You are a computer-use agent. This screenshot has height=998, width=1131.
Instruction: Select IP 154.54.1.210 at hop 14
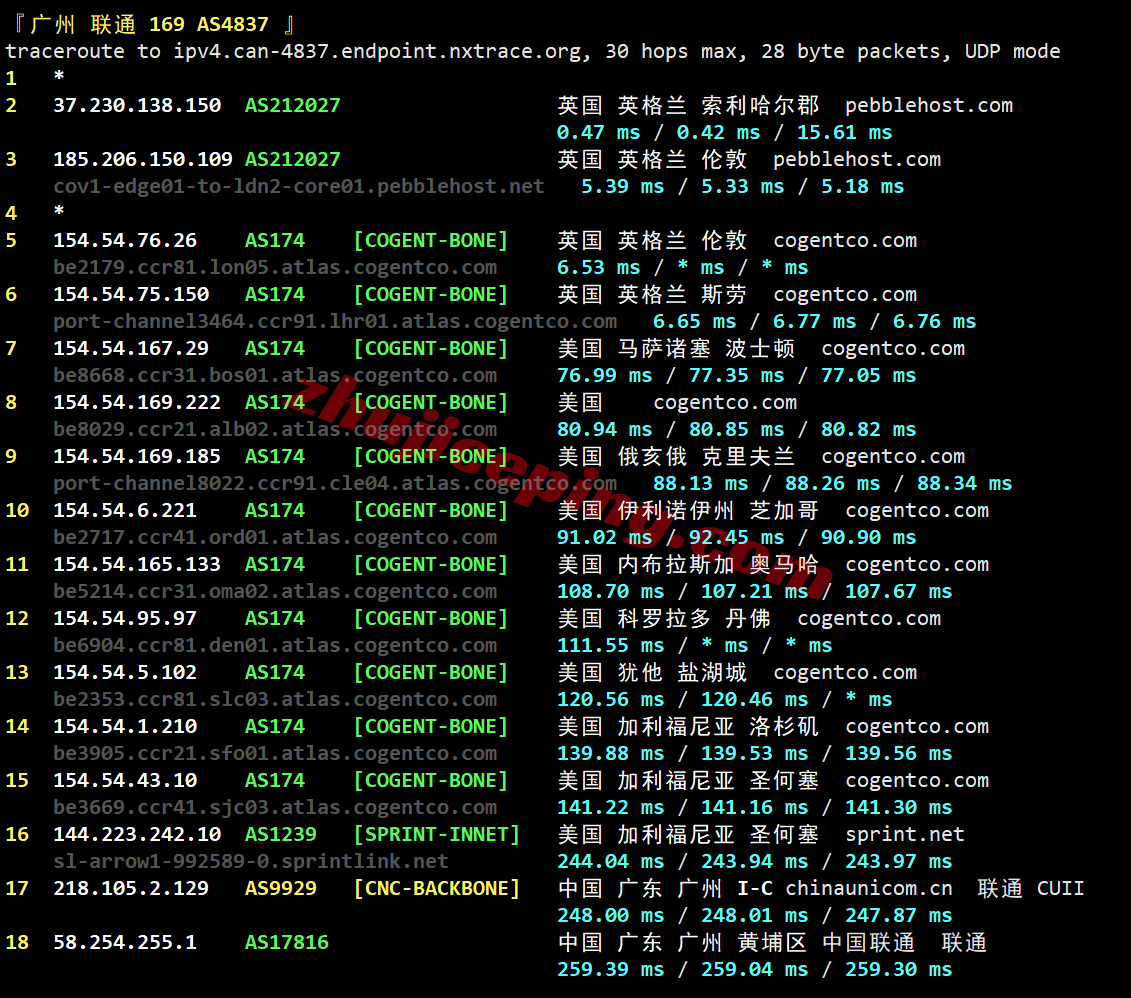coord(125,727)
